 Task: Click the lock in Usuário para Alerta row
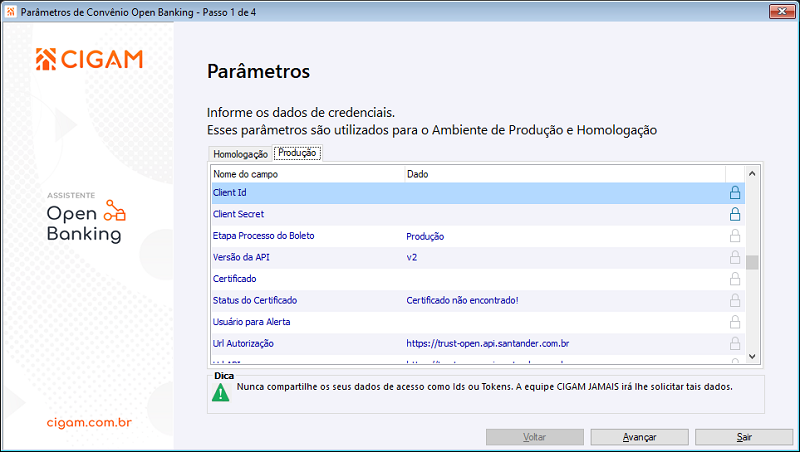pyautogui.click(x=735, y=322)
